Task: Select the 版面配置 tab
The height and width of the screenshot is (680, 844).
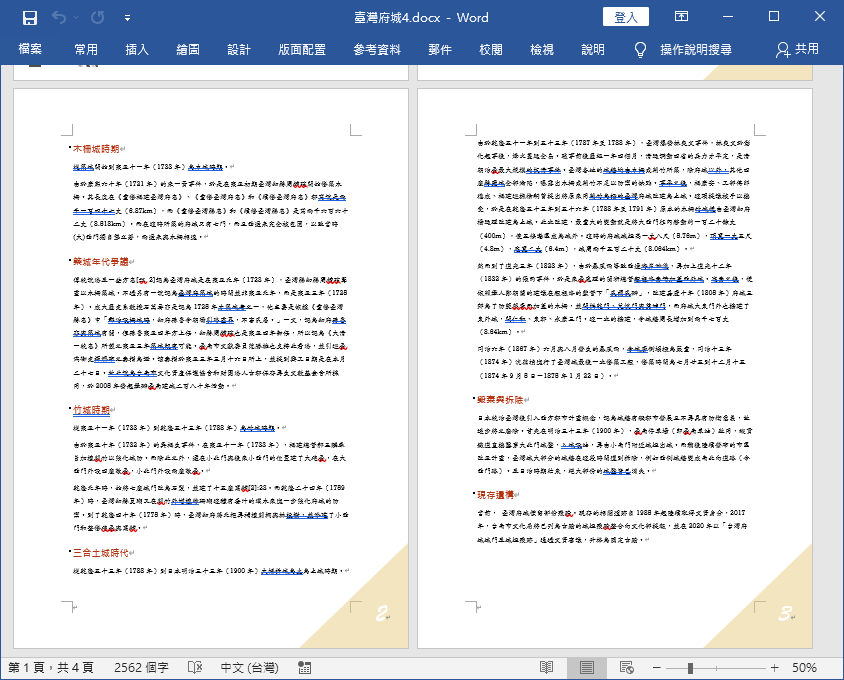Action: 302,50
